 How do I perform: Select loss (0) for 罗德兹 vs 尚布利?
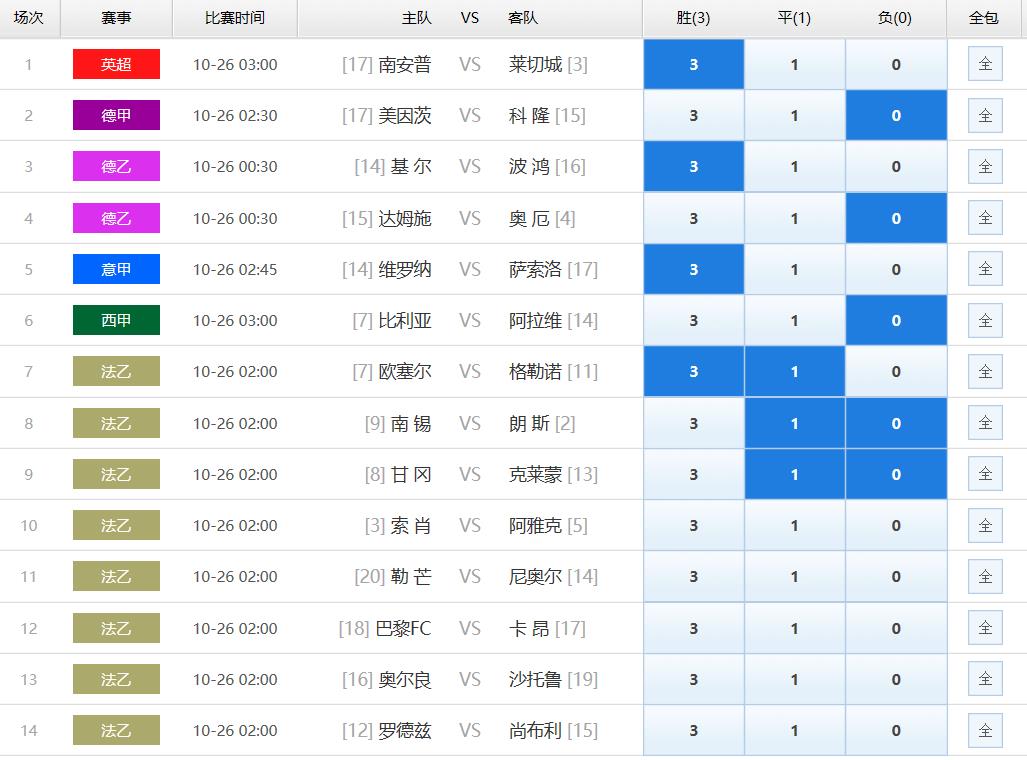tap(896, 731)
